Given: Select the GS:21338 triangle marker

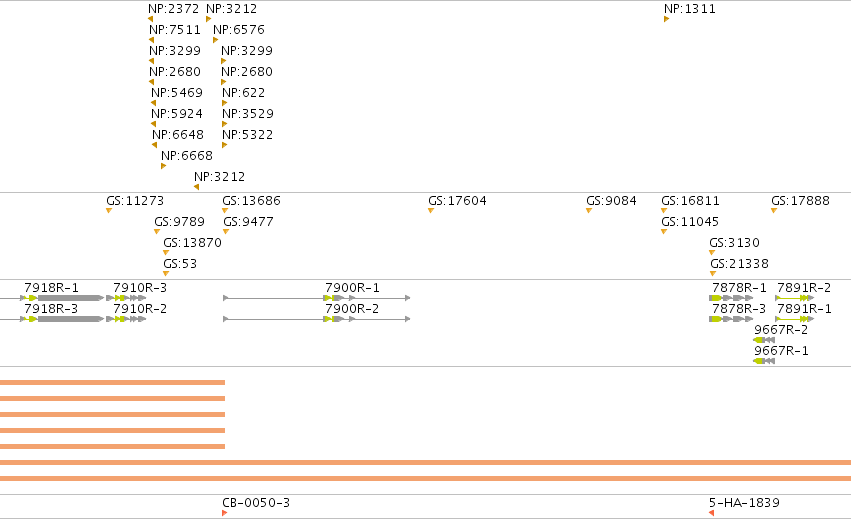Looking at the screenshot, I should pos(713,274).
